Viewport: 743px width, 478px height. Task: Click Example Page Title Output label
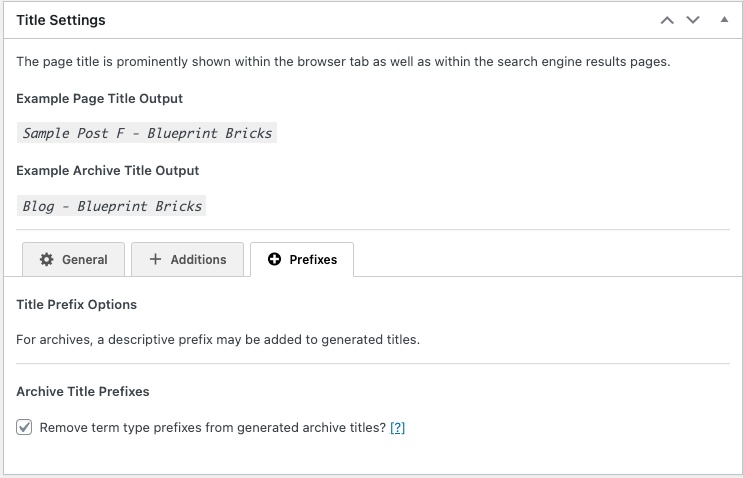100,99
